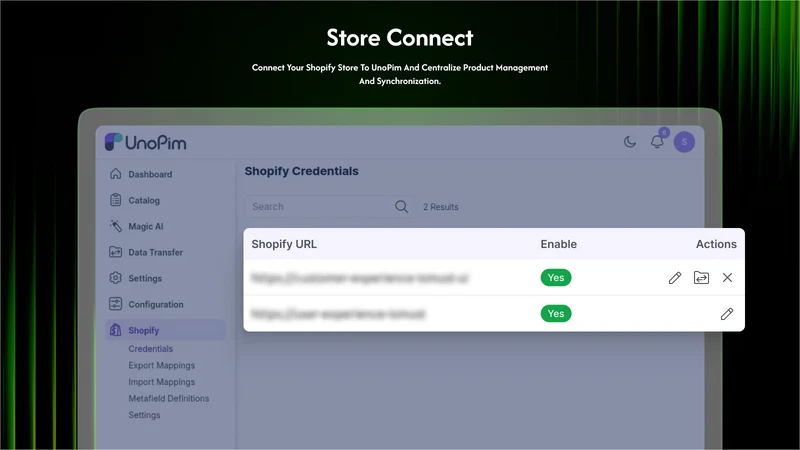Click the 2 Results count text
Screen dimensions: 800x450
point(440,207)
